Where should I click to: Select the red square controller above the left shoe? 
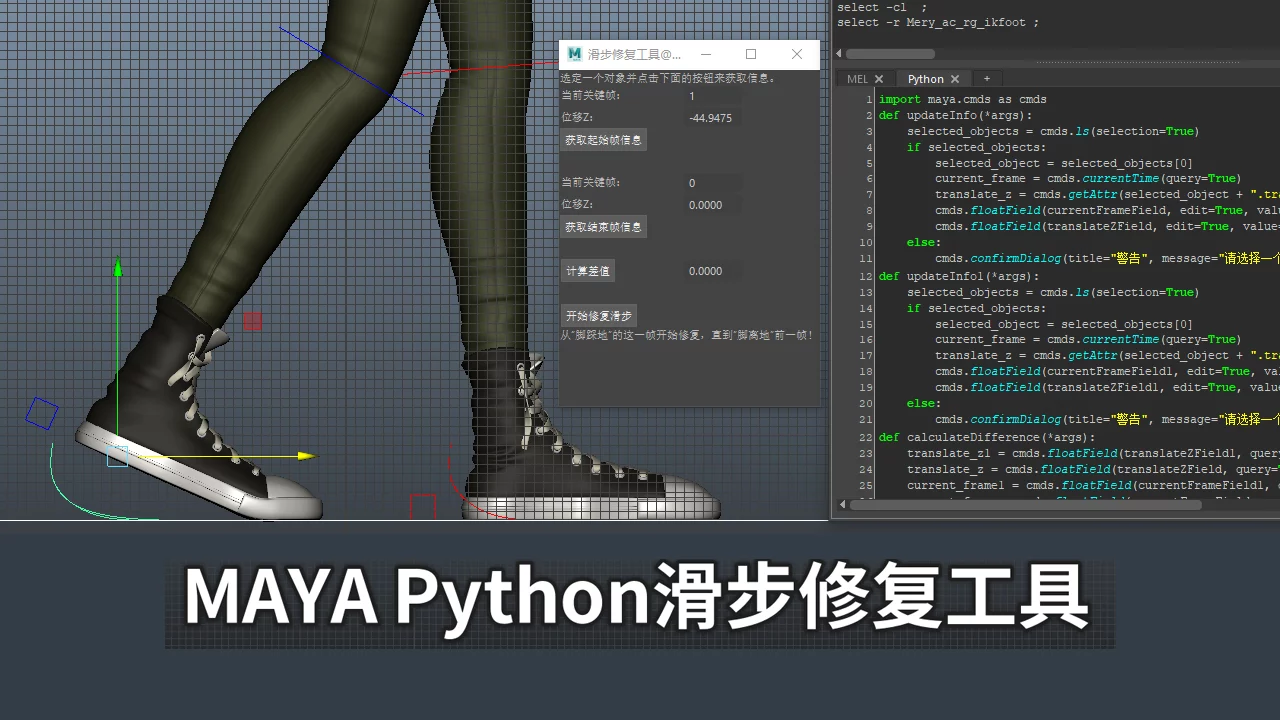pyautogui.click(x=252, y=321)
